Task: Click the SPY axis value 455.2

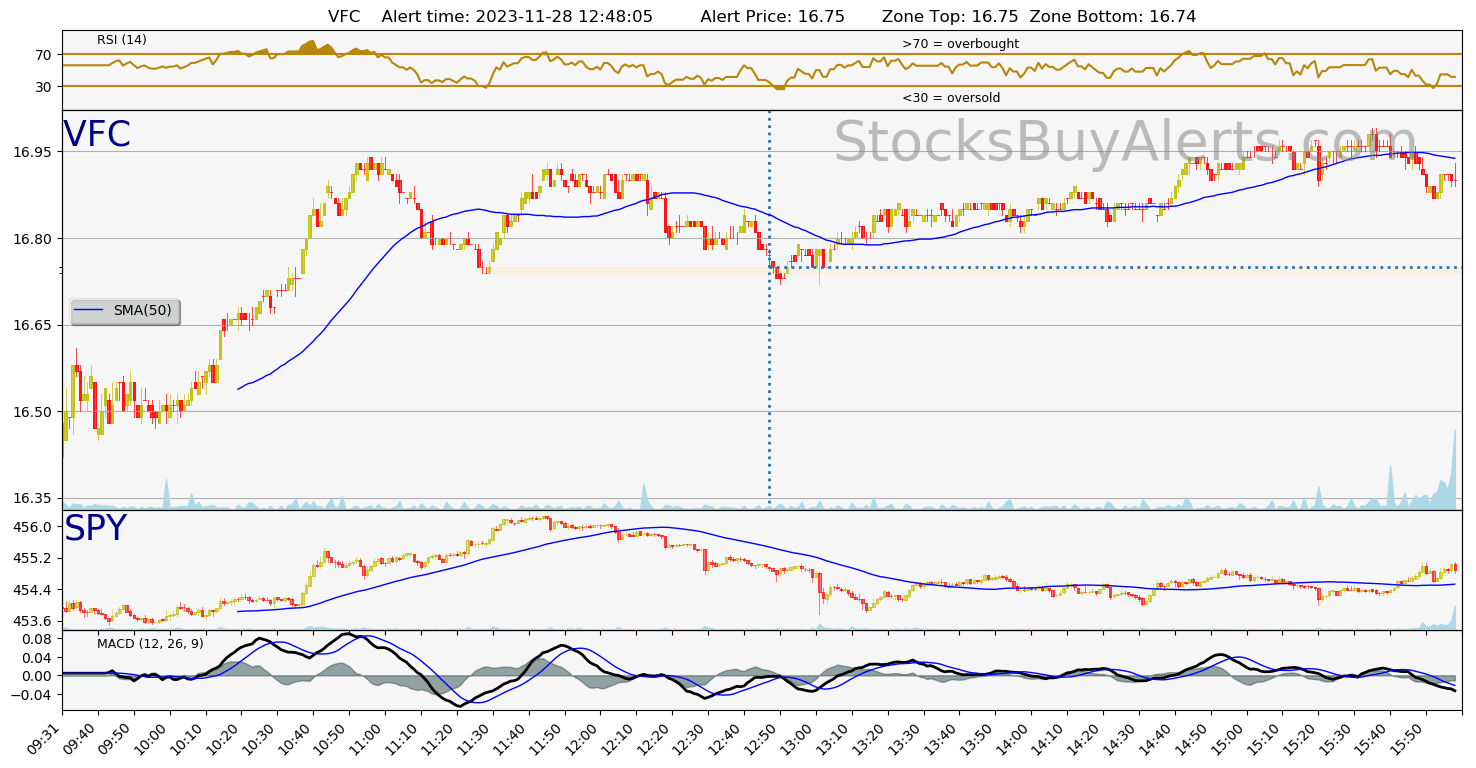Action: 34,558
